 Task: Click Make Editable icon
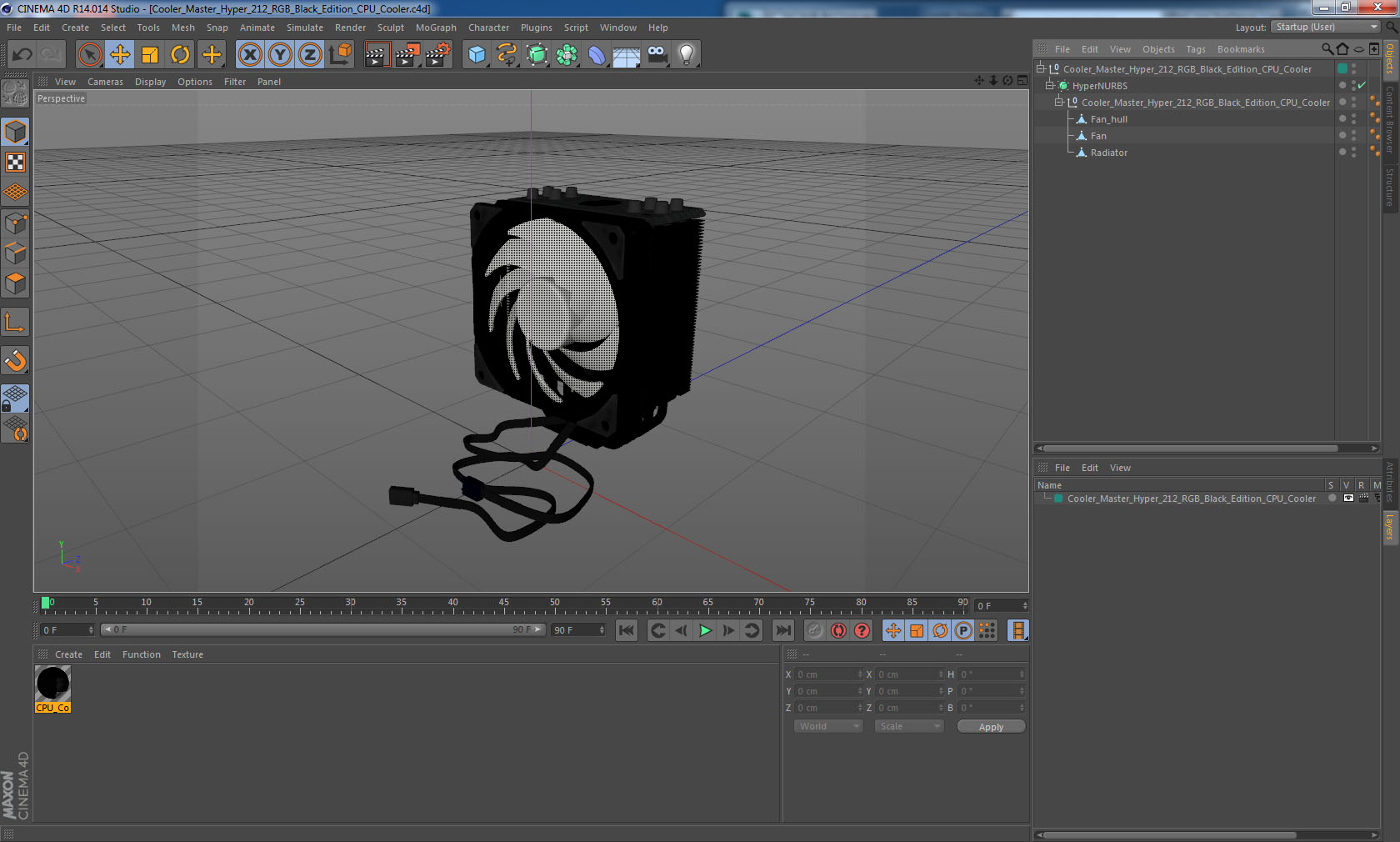pyautogui.click(x=15, y=93)
